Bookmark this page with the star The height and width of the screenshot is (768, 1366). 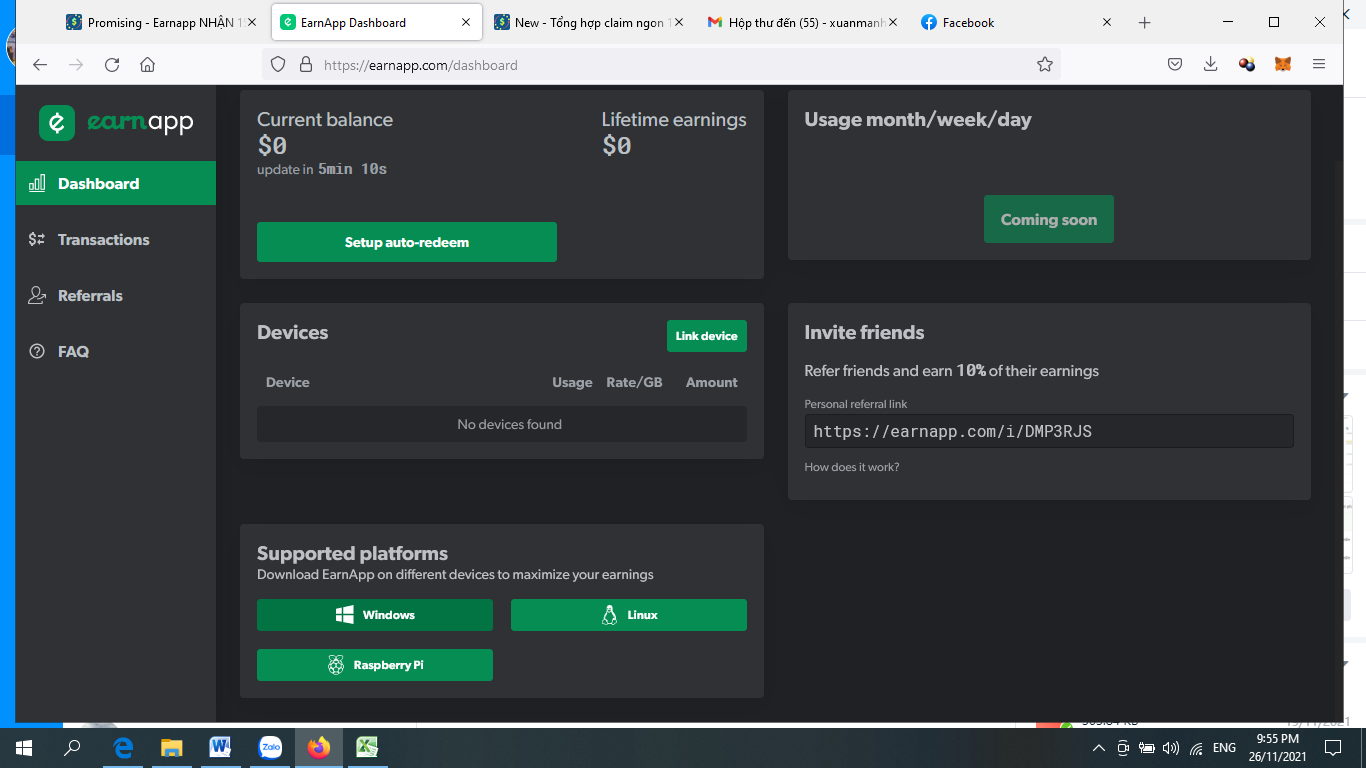1045,65
